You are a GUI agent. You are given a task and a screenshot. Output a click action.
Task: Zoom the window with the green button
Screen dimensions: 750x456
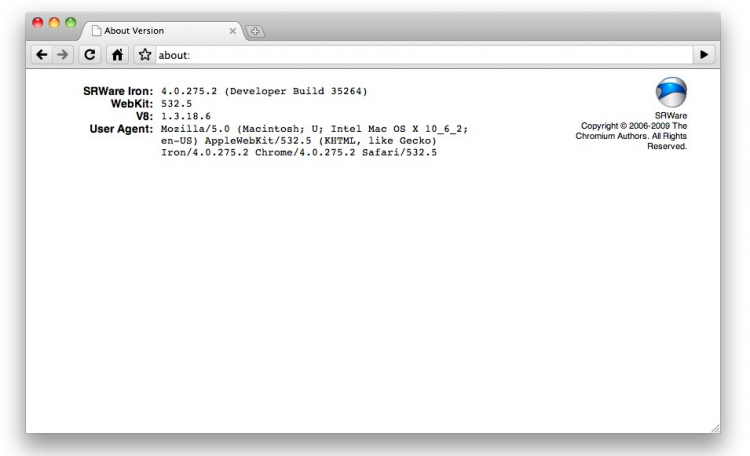[70, 22]
